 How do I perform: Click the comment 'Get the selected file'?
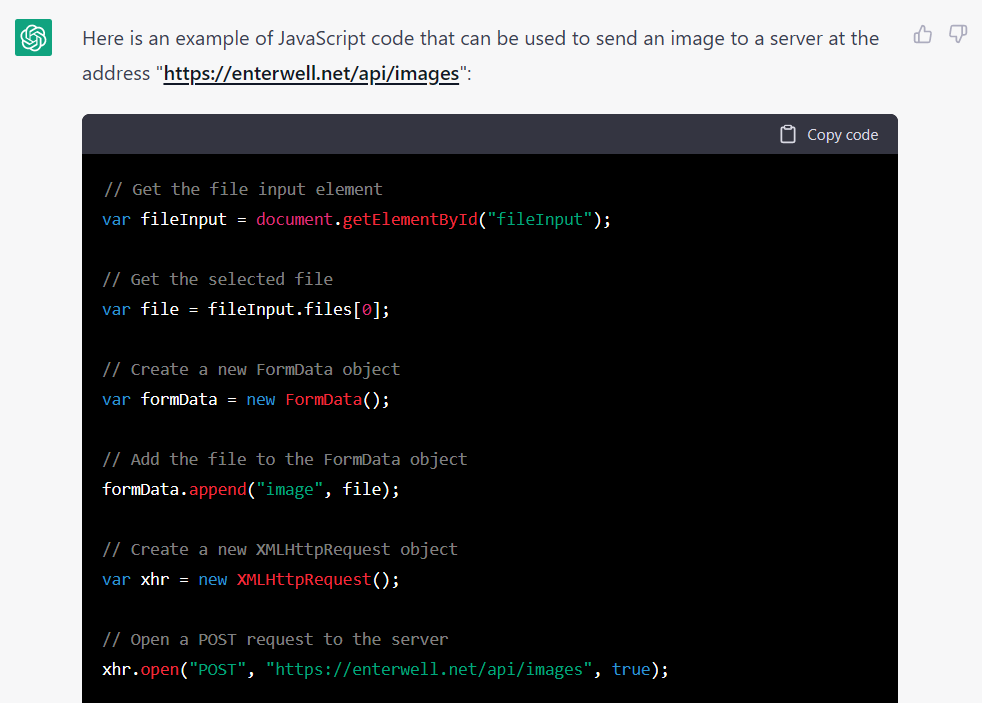[231, 279]
